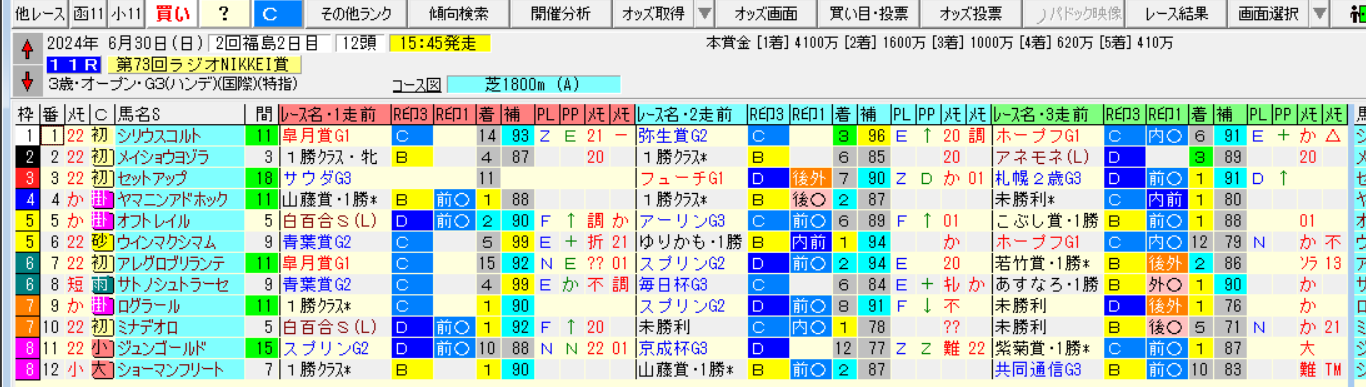1366x387 pixels.
Task: Open dropdown arrow next to オッズ取得
Action: [x=705, y=13]
